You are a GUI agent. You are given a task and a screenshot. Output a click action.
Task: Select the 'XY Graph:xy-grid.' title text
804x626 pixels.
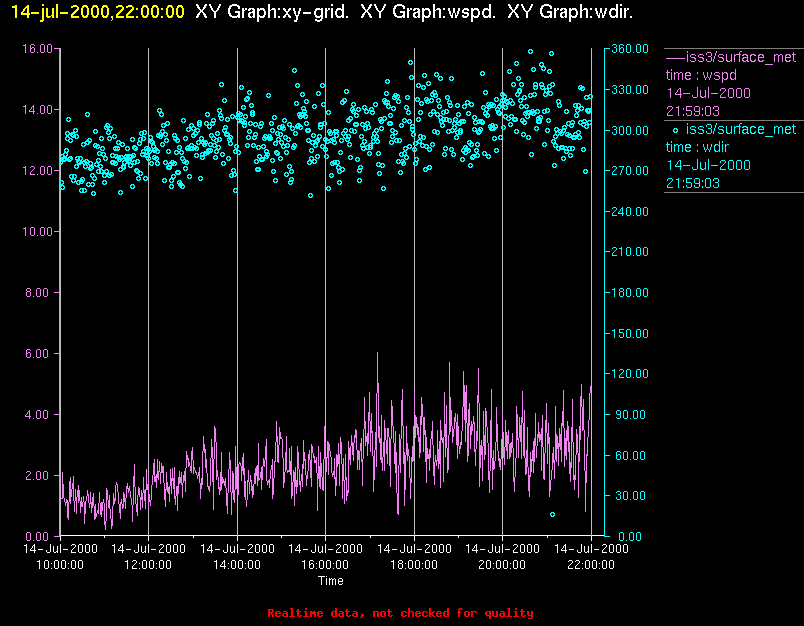pos(272,11)
